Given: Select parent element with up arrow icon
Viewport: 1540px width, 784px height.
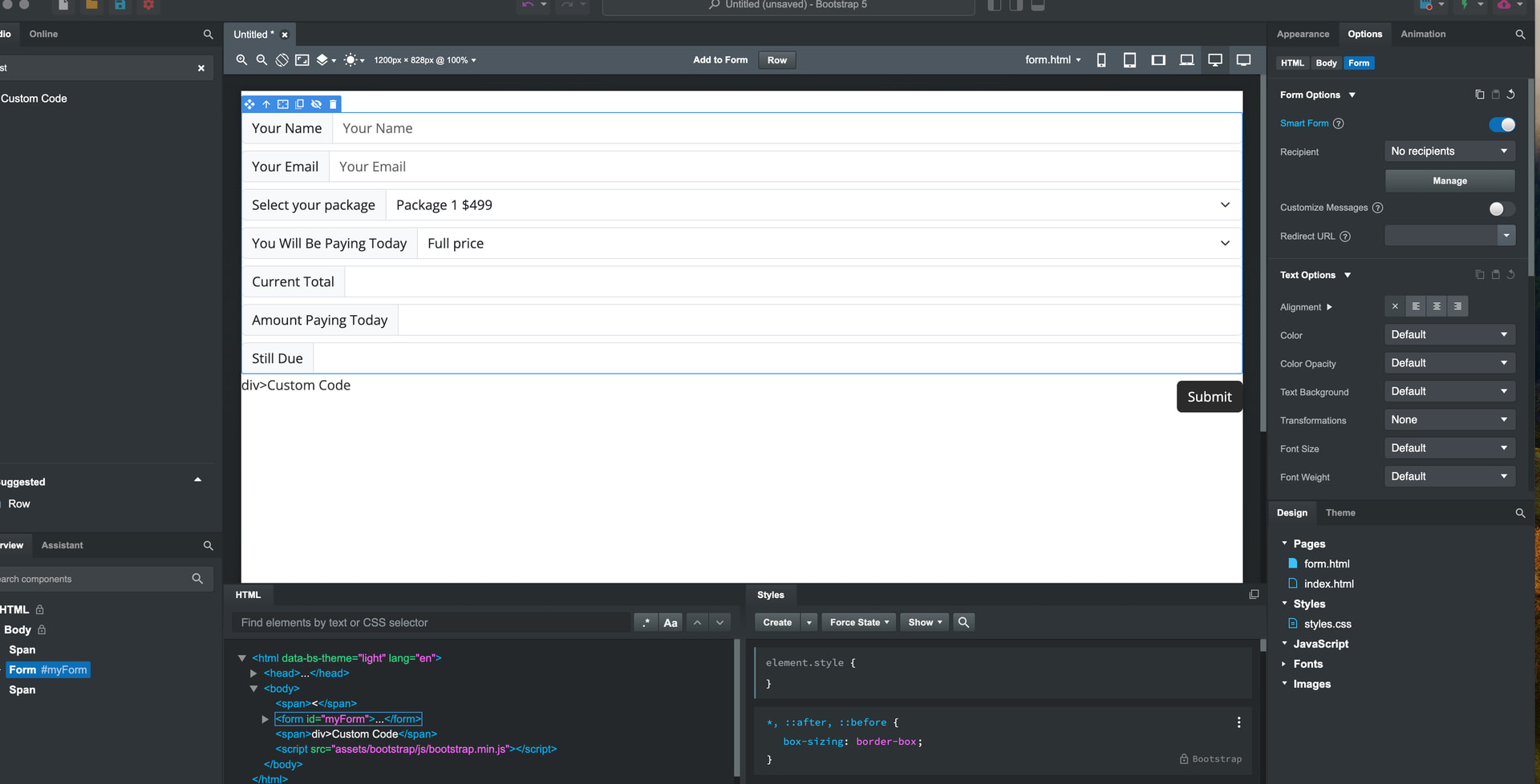Looking at the screenshot, I should (x=266, y=104).
